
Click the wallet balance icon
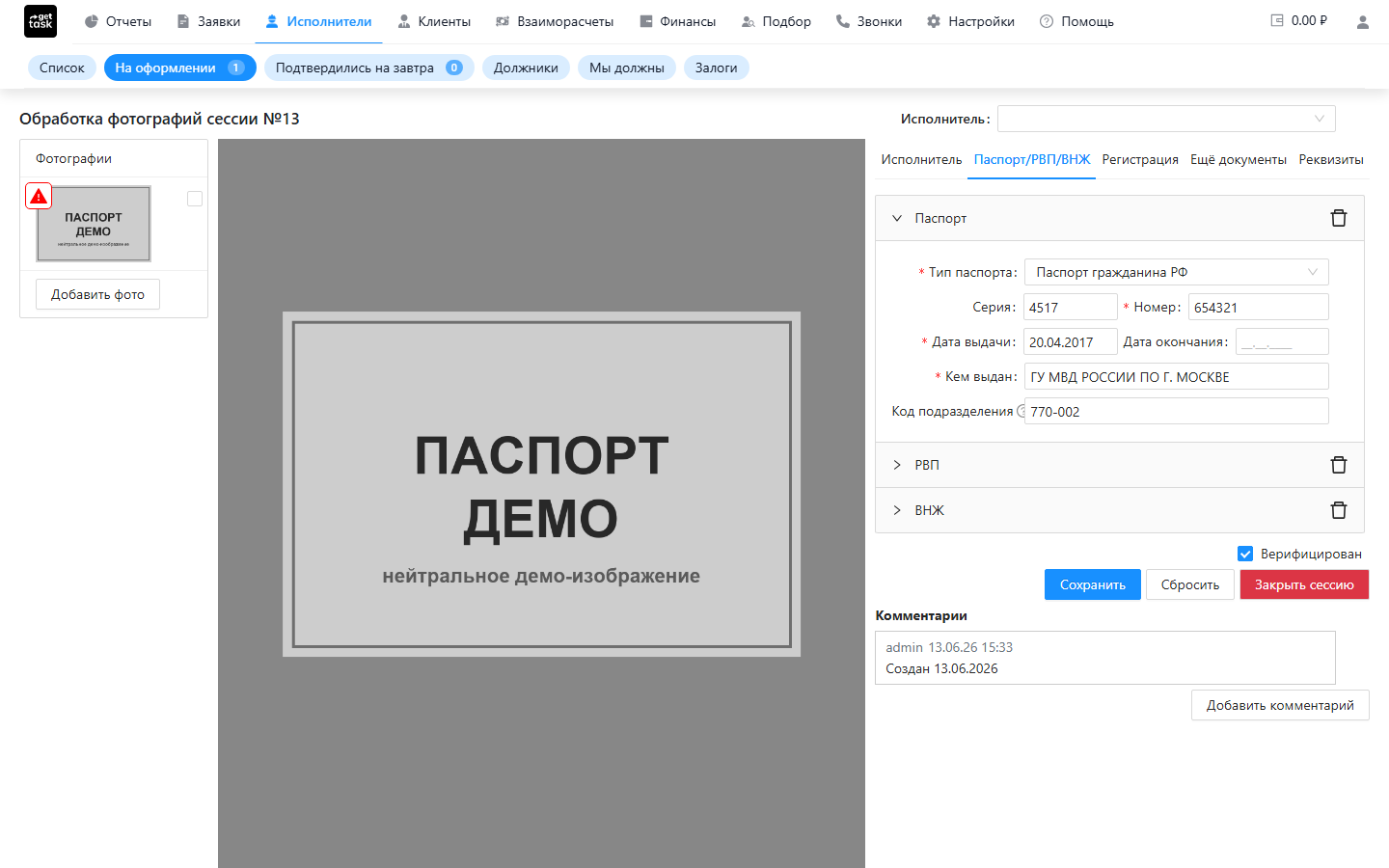point(1277,20)
